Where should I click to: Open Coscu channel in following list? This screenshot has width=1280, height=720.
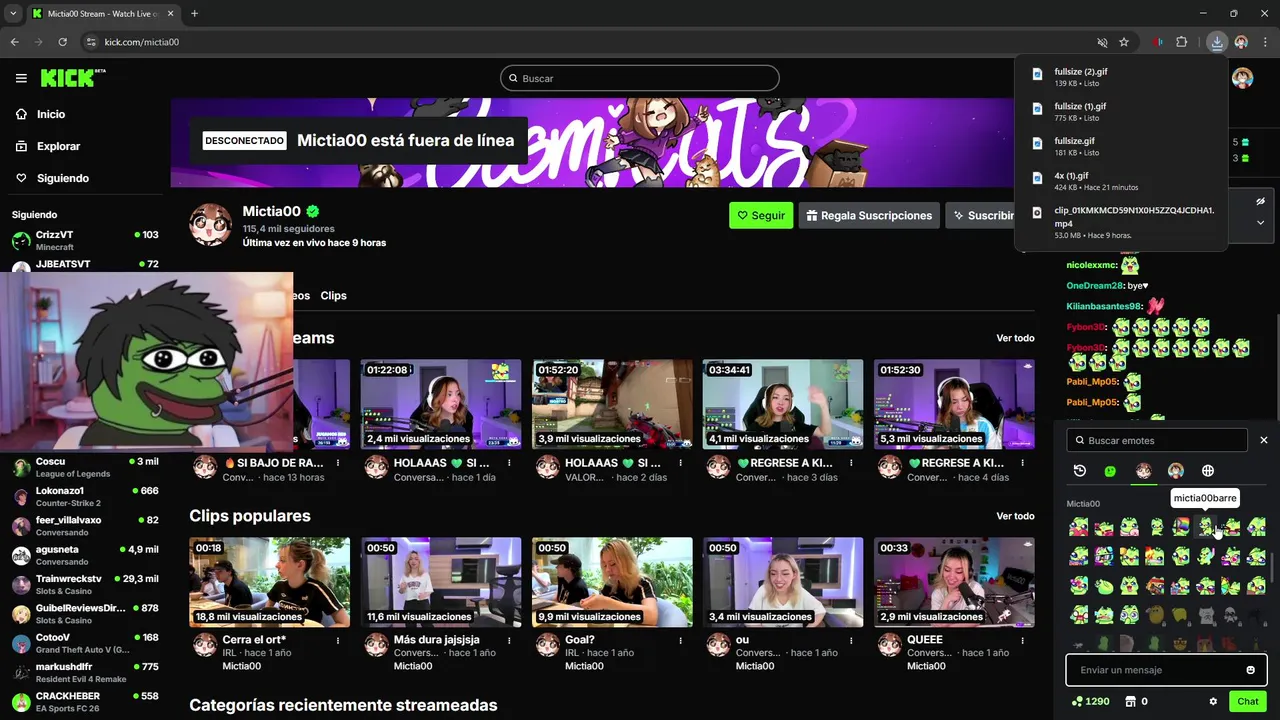pos(85,467)
